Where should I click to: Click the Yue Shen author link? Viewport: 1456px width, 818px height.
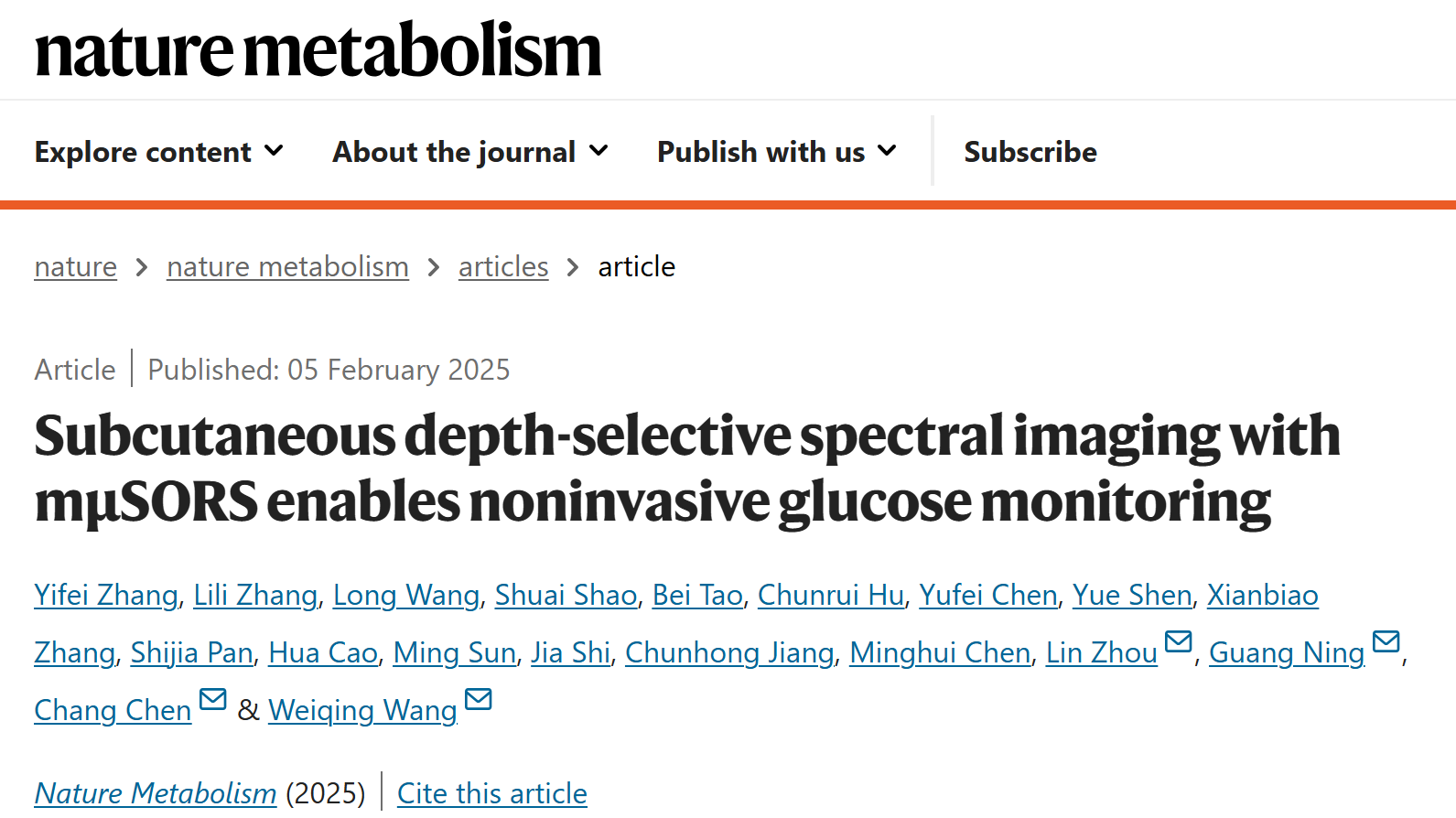(x=1132, y=596)
